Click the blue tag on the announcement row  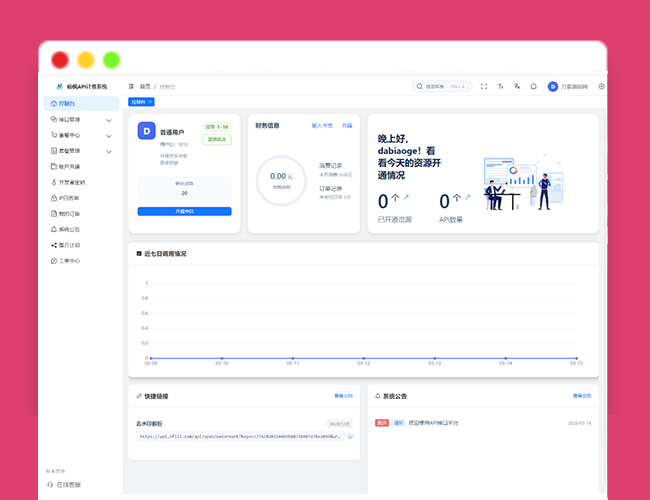click(398, 423)
